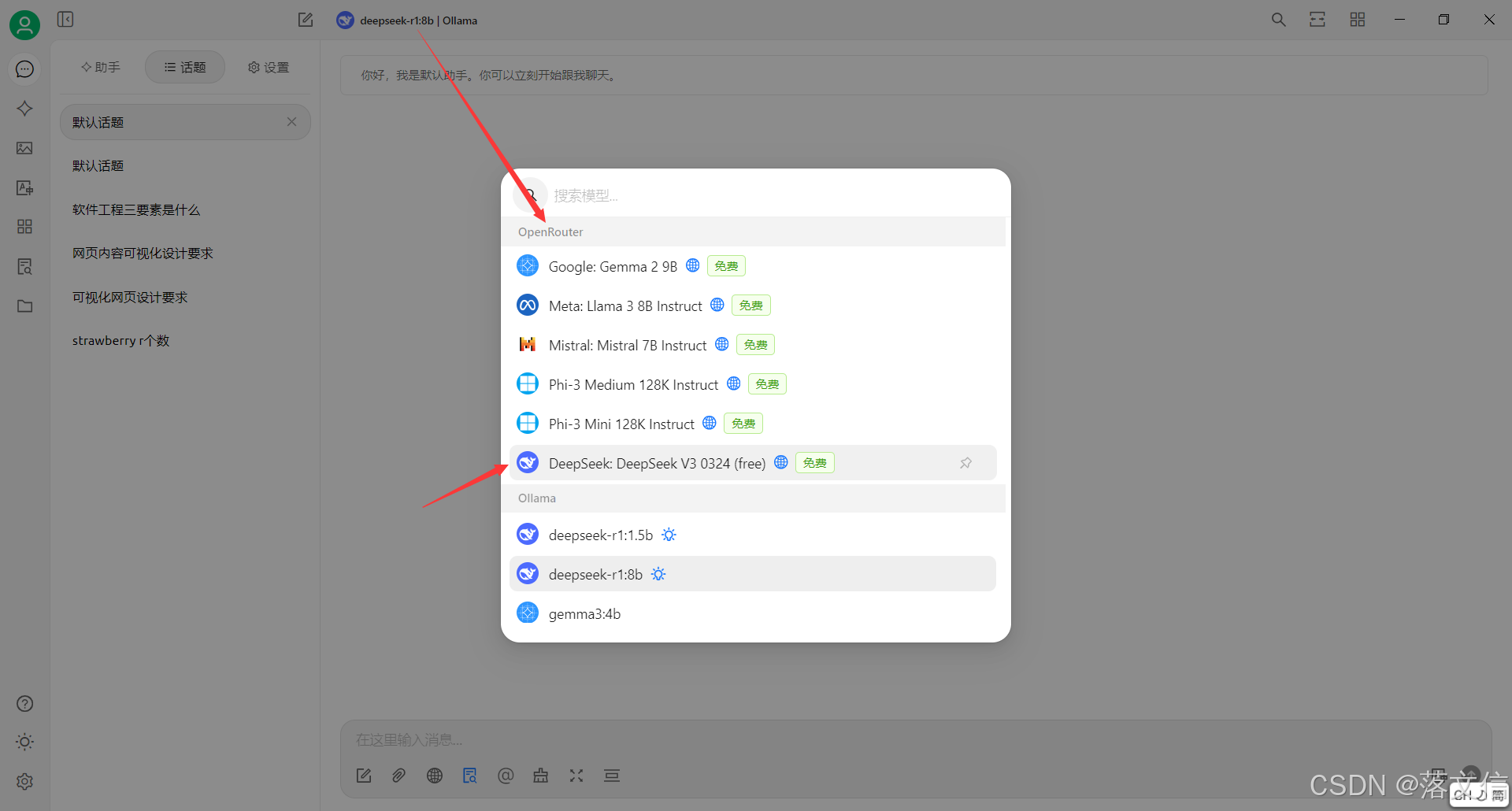Image resolution: width=1512 pixels, height=811 pixels.
Task: Click the Ollama group header
Action: (x=753, y=498)
